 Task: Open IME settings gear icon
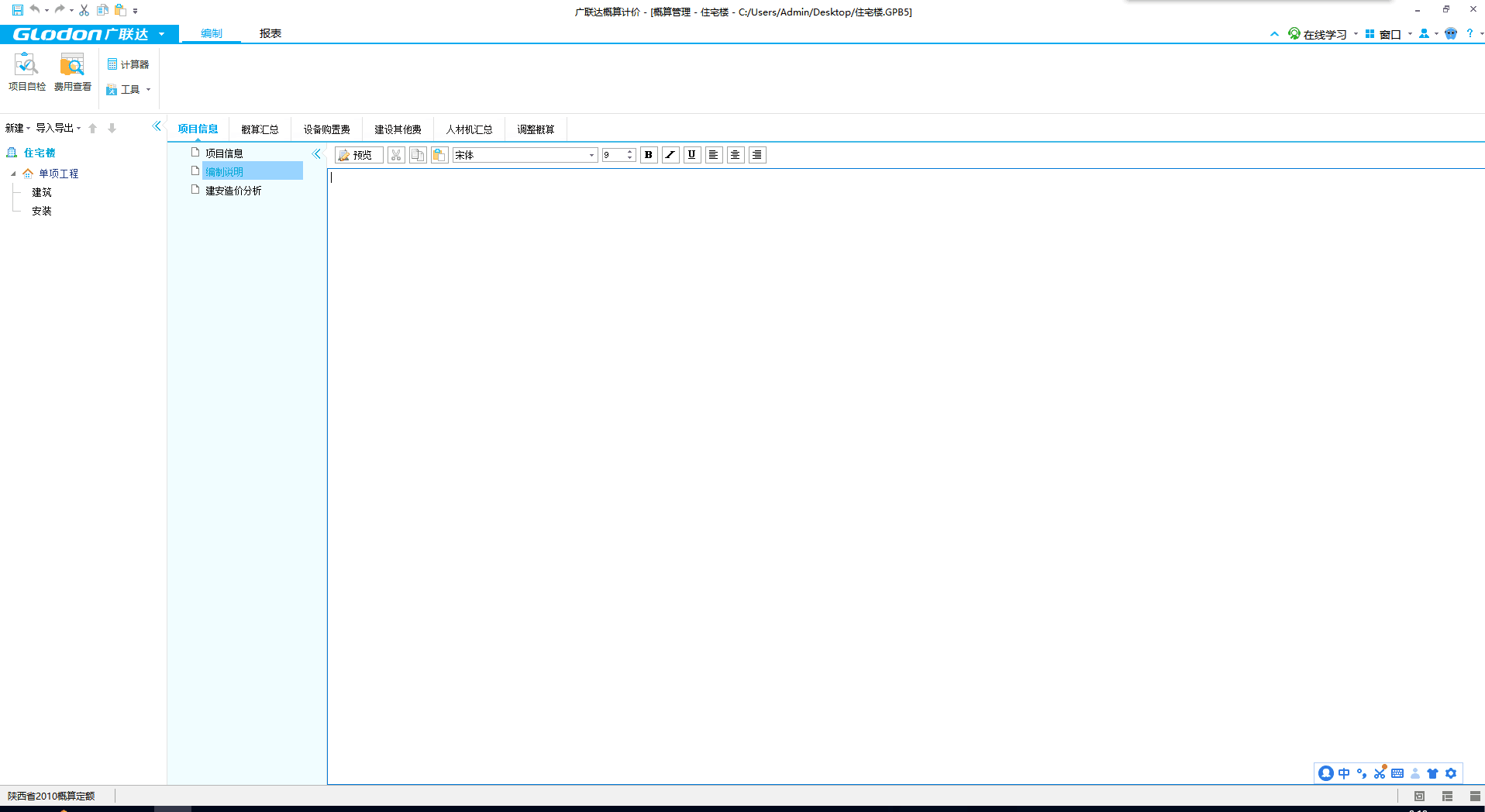point(1451,773)
